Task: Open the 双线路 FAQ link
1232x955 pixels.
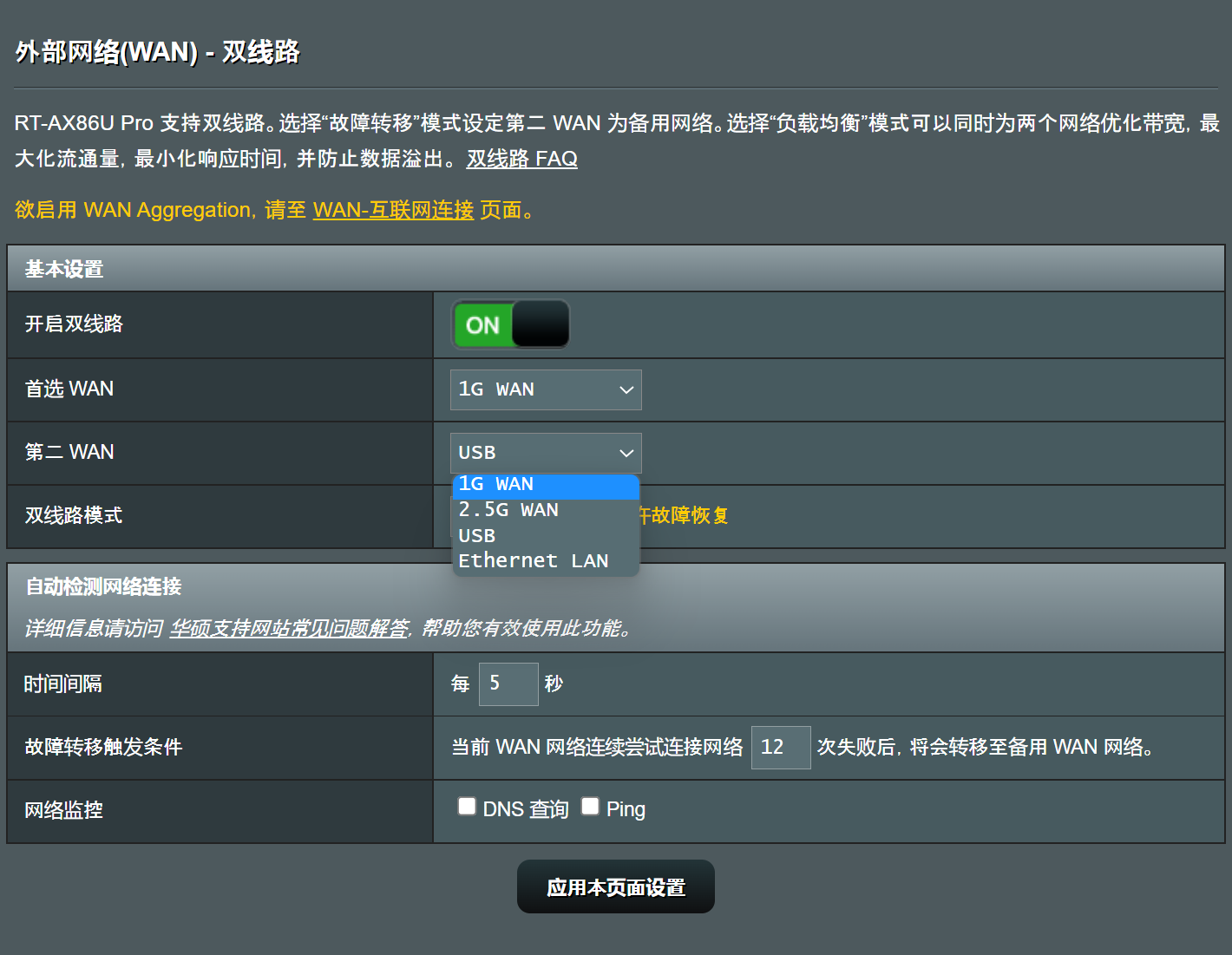Action: (x=521, y=159)
